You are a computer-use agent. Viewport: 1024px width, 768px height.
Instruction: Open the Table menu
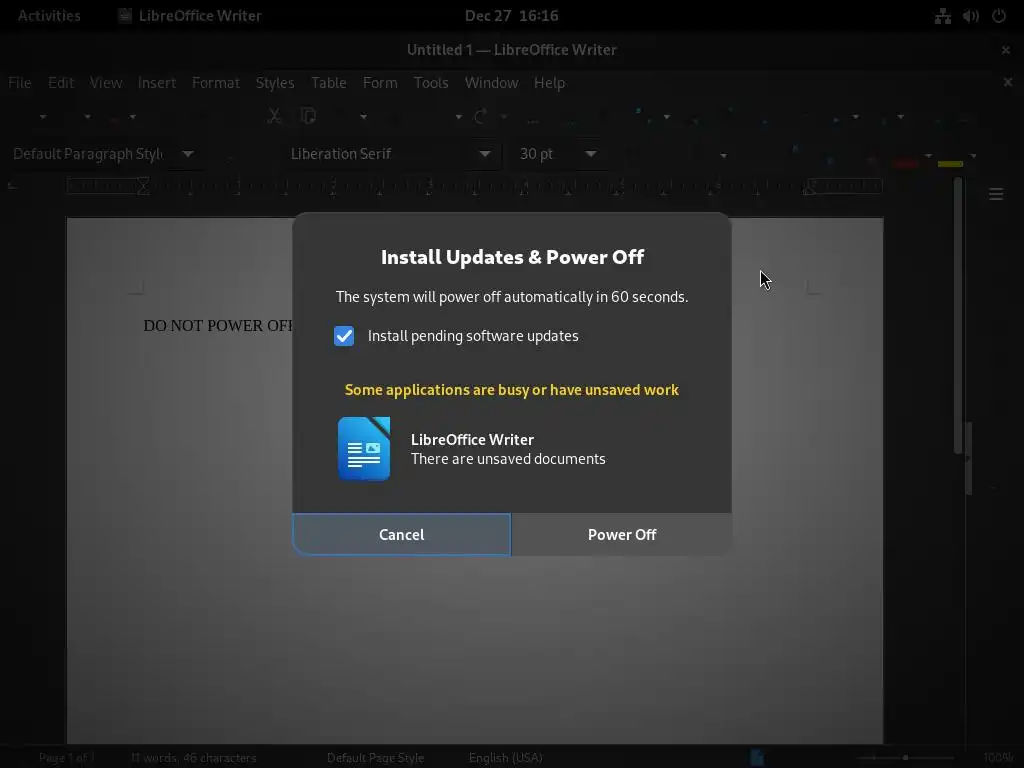(x=328, y=83)
